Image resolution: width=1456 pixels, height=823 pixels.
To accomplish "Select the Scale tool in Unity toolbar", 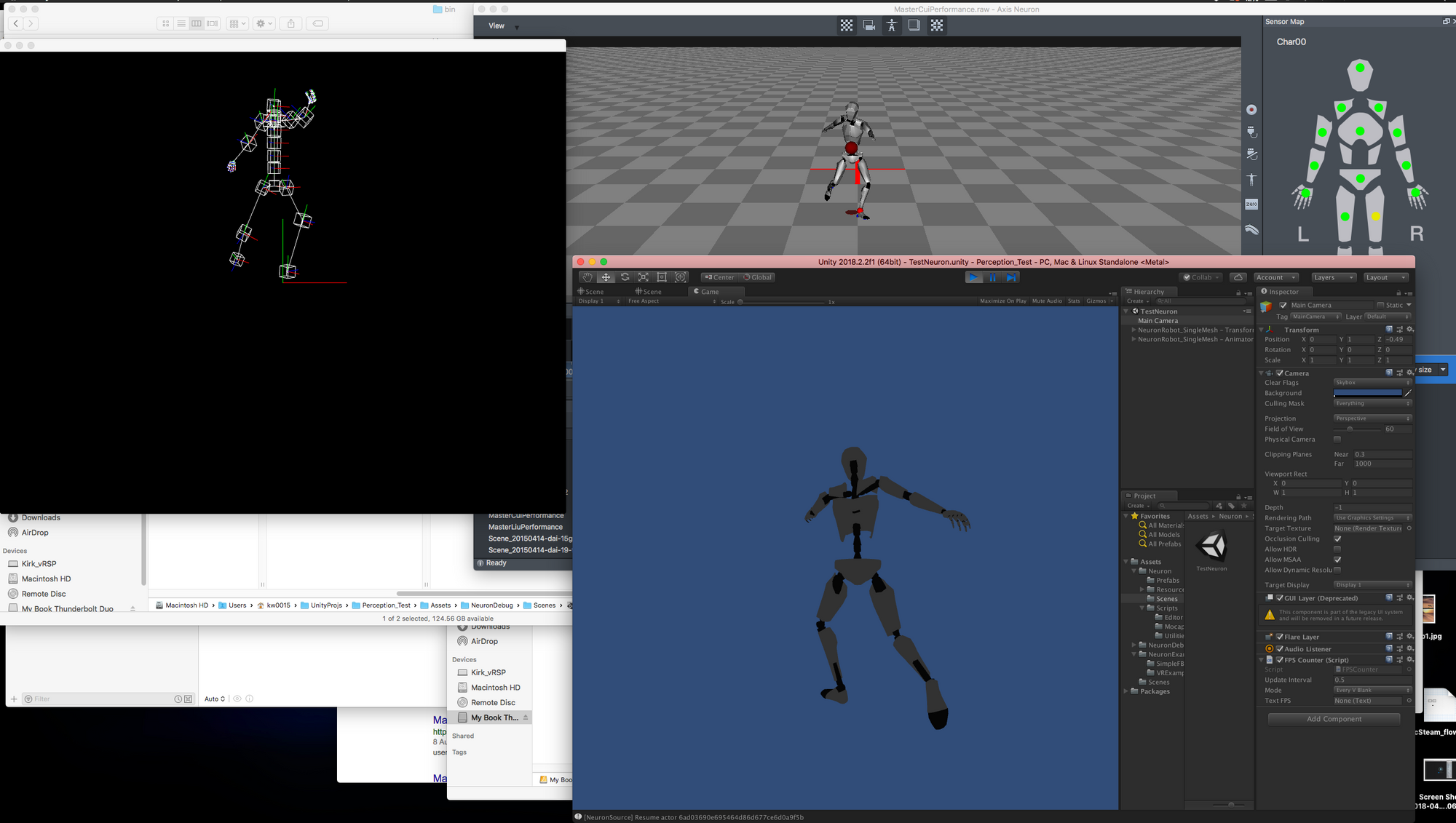I will tap(644, 277).
